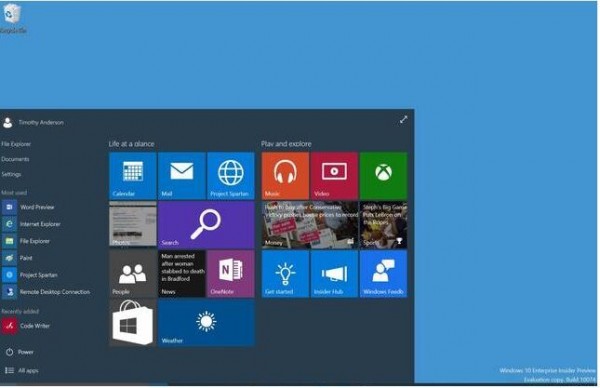
Task: Select Remote Desktop Connection entry
Action: (46, 292)
